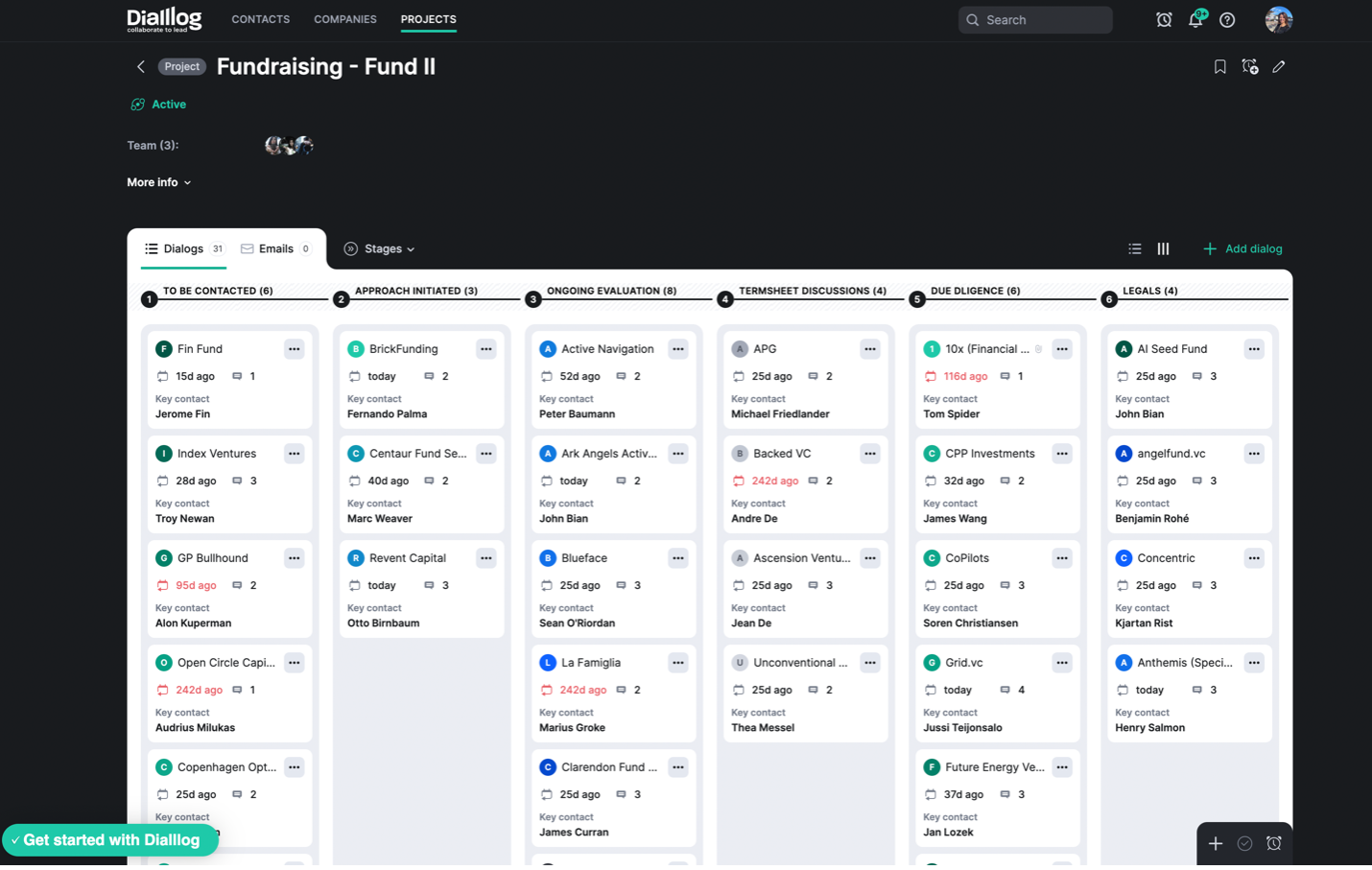Click the Project tag badge
Image resolution: width=1372 pixels, height=870 pixels.
[182, 67]
